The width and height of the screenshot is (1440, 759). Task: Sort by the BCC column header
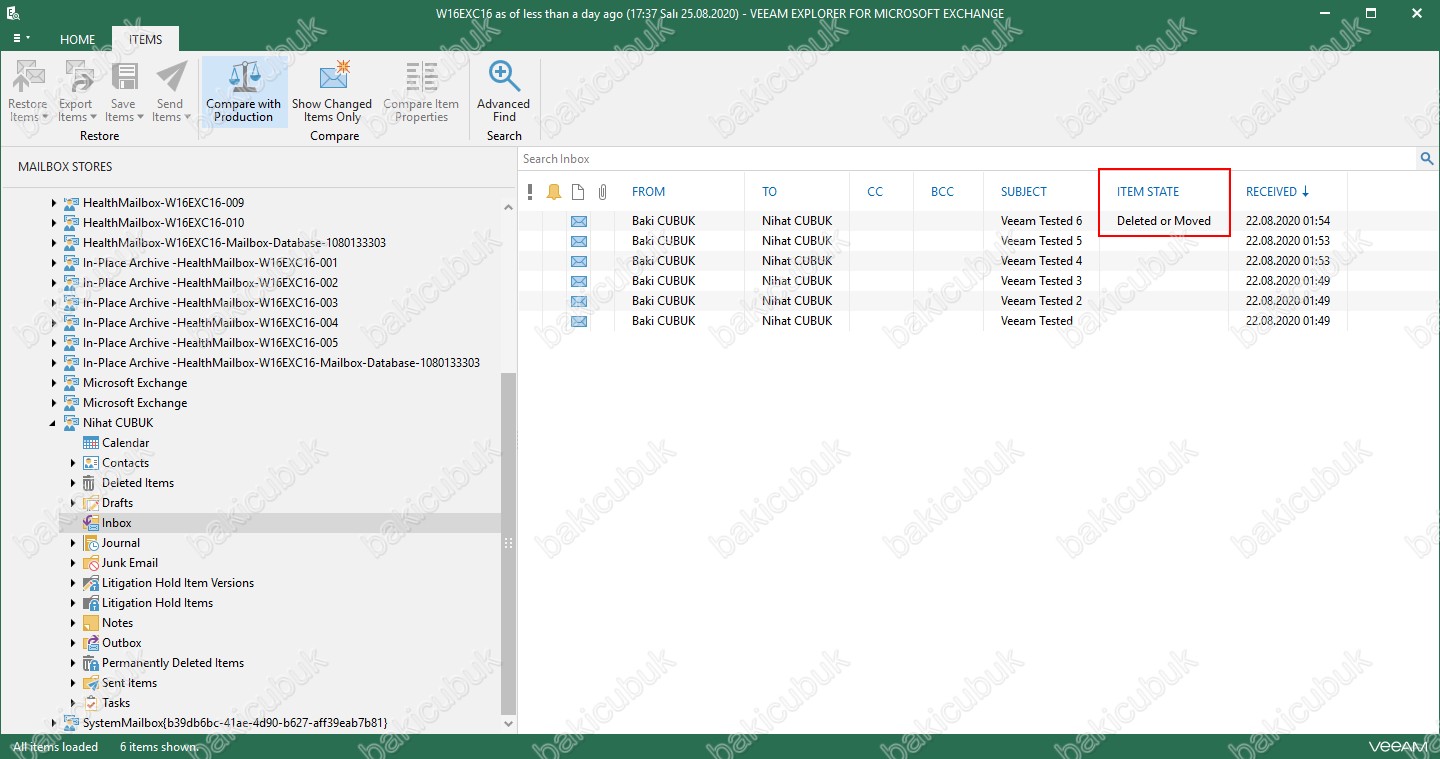click(x=942, y=192)
